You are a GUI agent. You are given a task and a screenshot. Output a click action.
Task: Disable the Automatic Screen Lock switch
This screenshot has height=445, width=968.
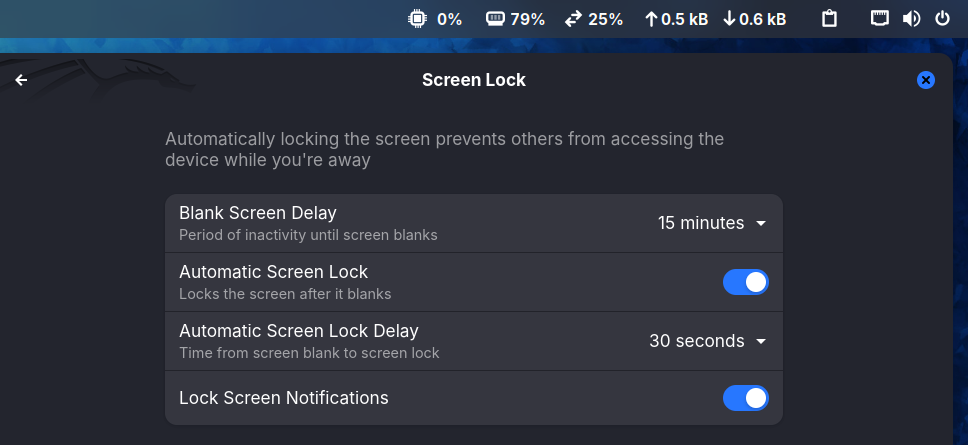(x=746, y=282)
